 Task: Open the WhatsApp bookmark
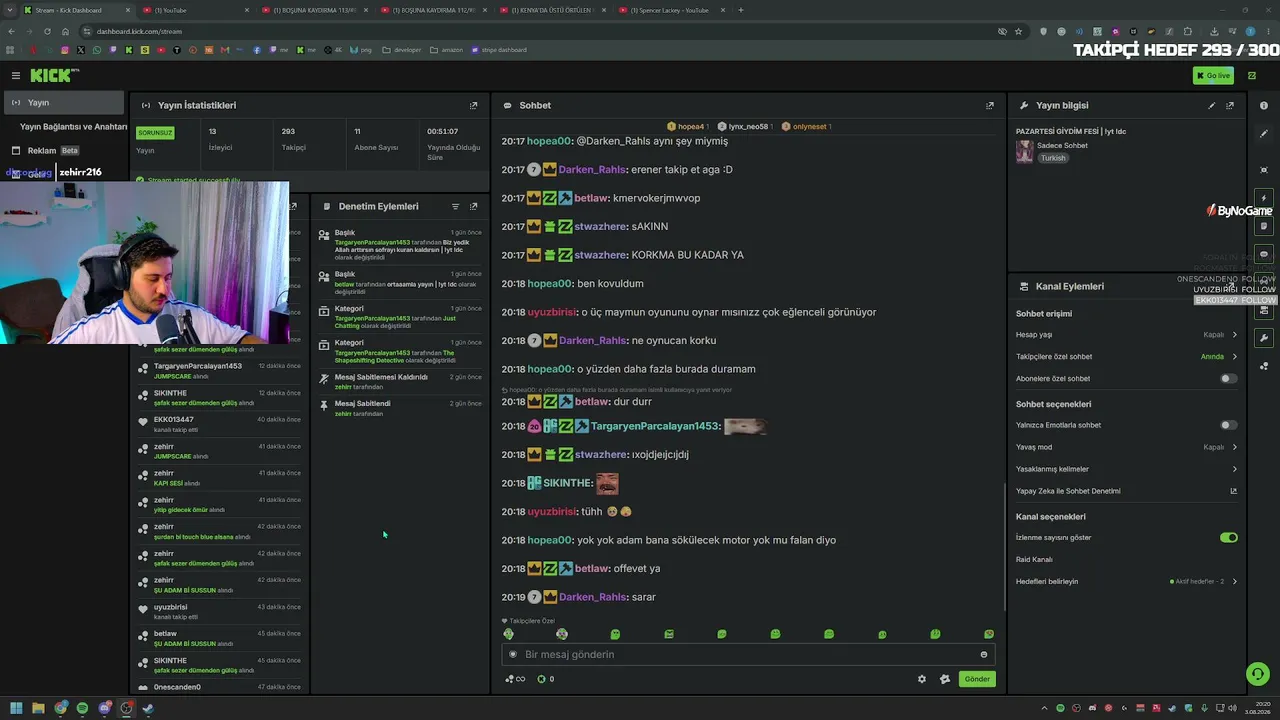point(97,49)
